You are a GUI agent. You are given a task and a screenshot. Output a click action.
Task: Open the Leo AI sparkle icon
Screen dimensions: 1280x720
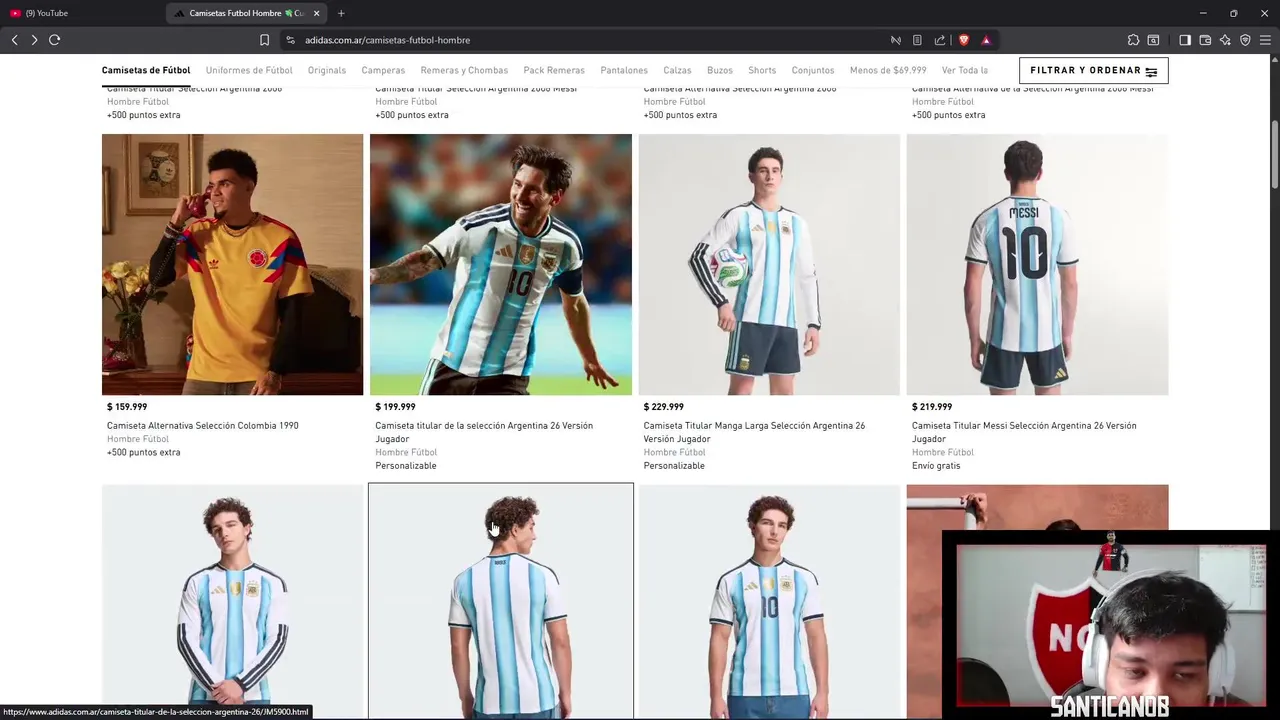click(x=1225, y=40)
